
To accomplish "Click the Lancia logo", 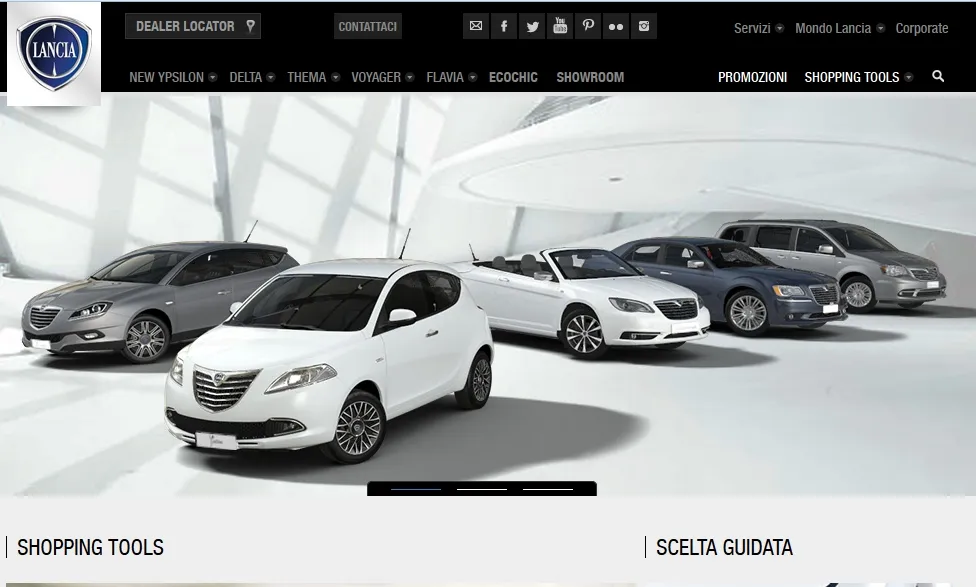I will (x=54, y=53).
